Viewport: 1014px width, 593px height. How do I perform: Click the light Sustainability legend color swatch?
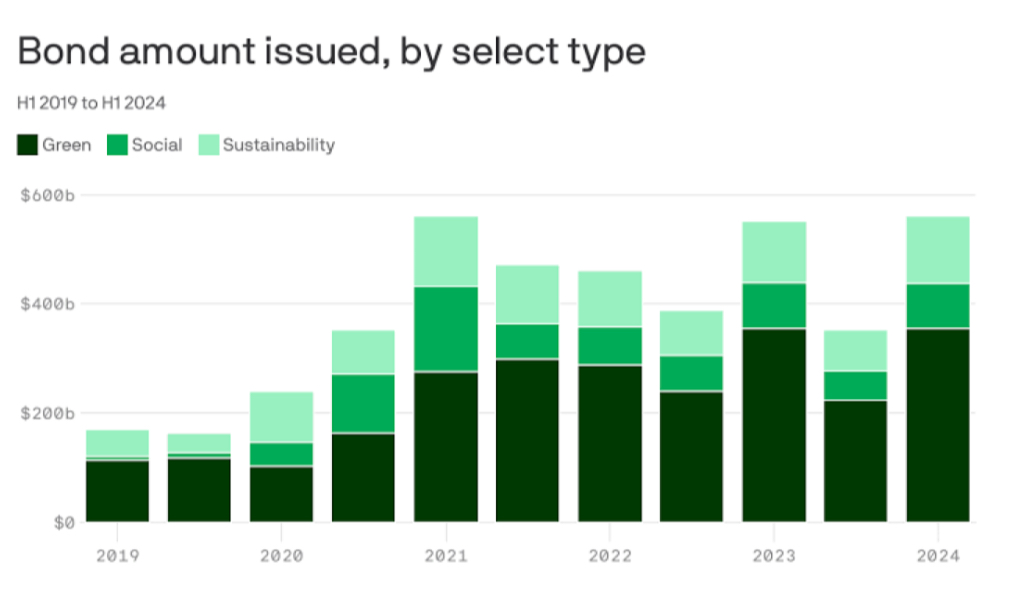point(209,145)
